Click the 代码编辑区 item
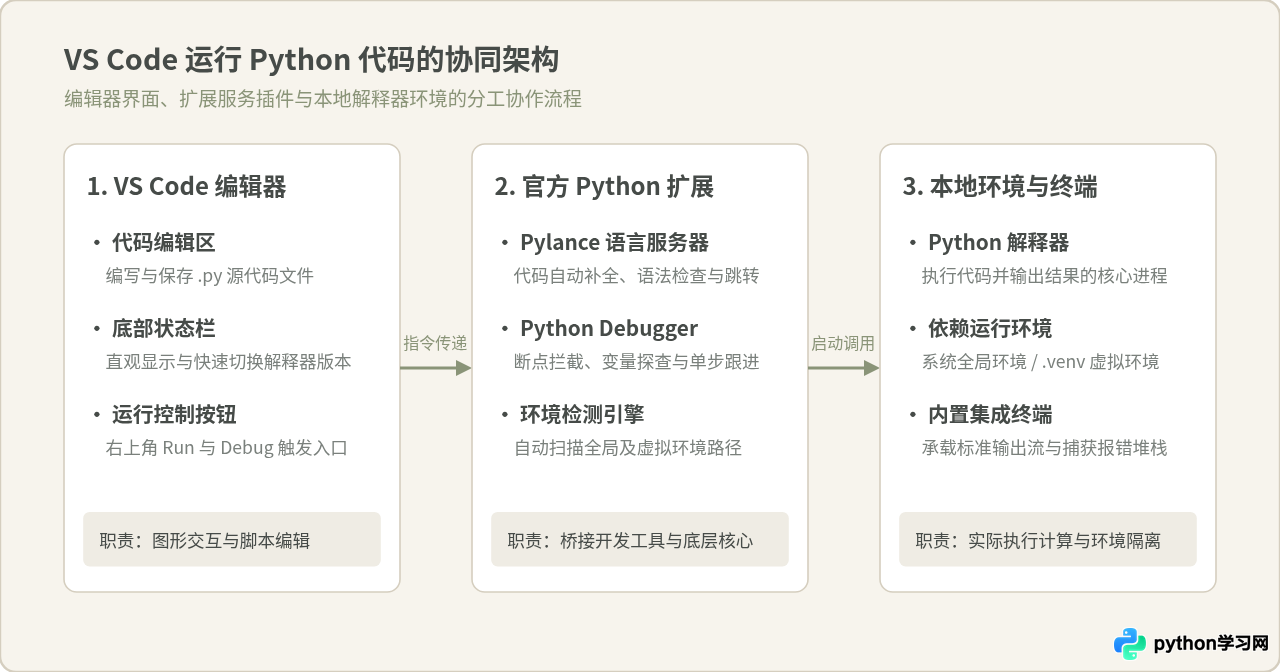 click(x=164, y=242)
